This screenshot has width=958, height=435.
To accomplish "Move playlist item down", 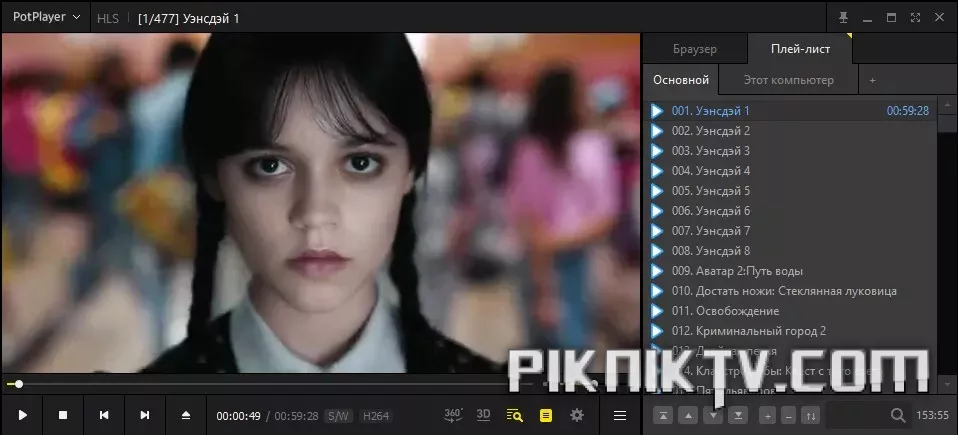I will click(713, 416).
